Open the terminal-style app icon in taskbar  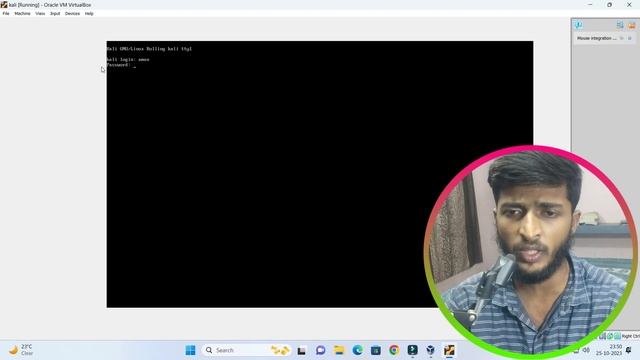(x=412, y=350)
